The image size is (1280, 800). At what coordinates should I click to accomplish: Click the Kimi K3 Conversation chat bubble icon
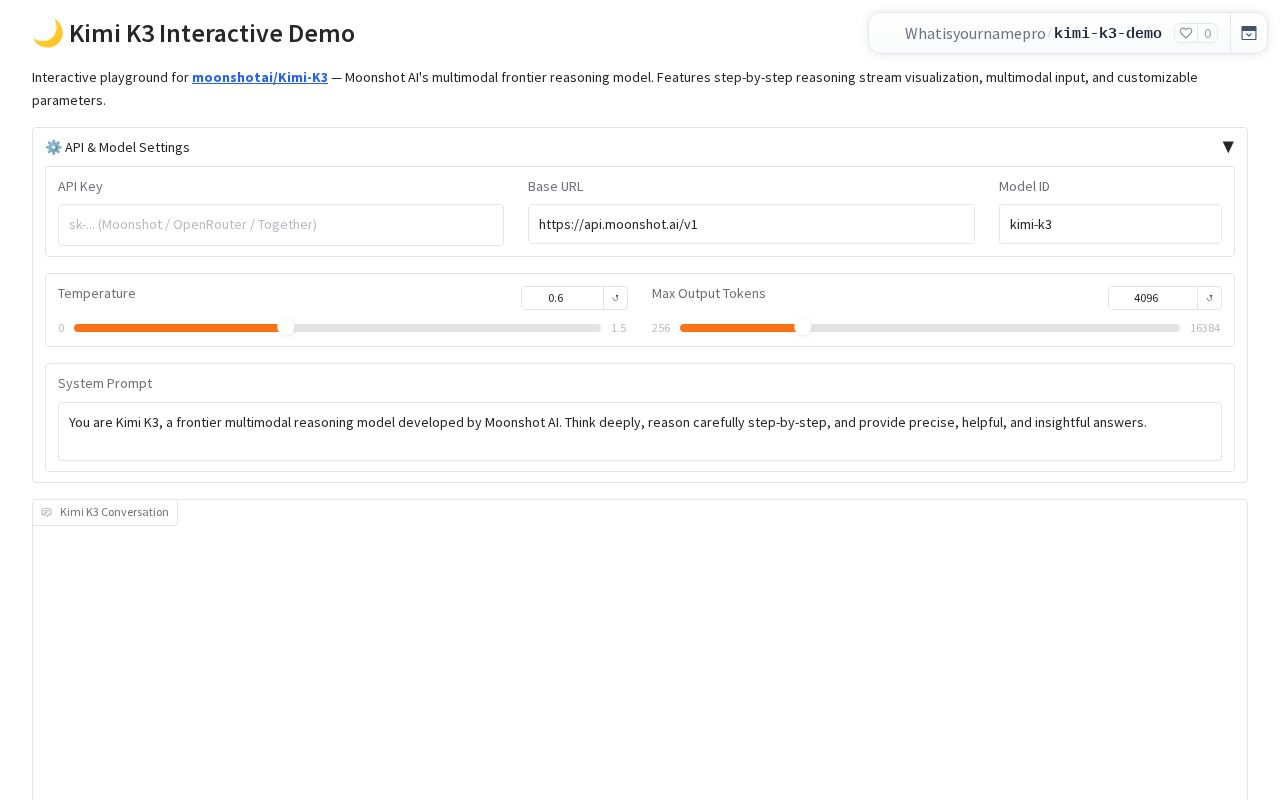(47, 512)
